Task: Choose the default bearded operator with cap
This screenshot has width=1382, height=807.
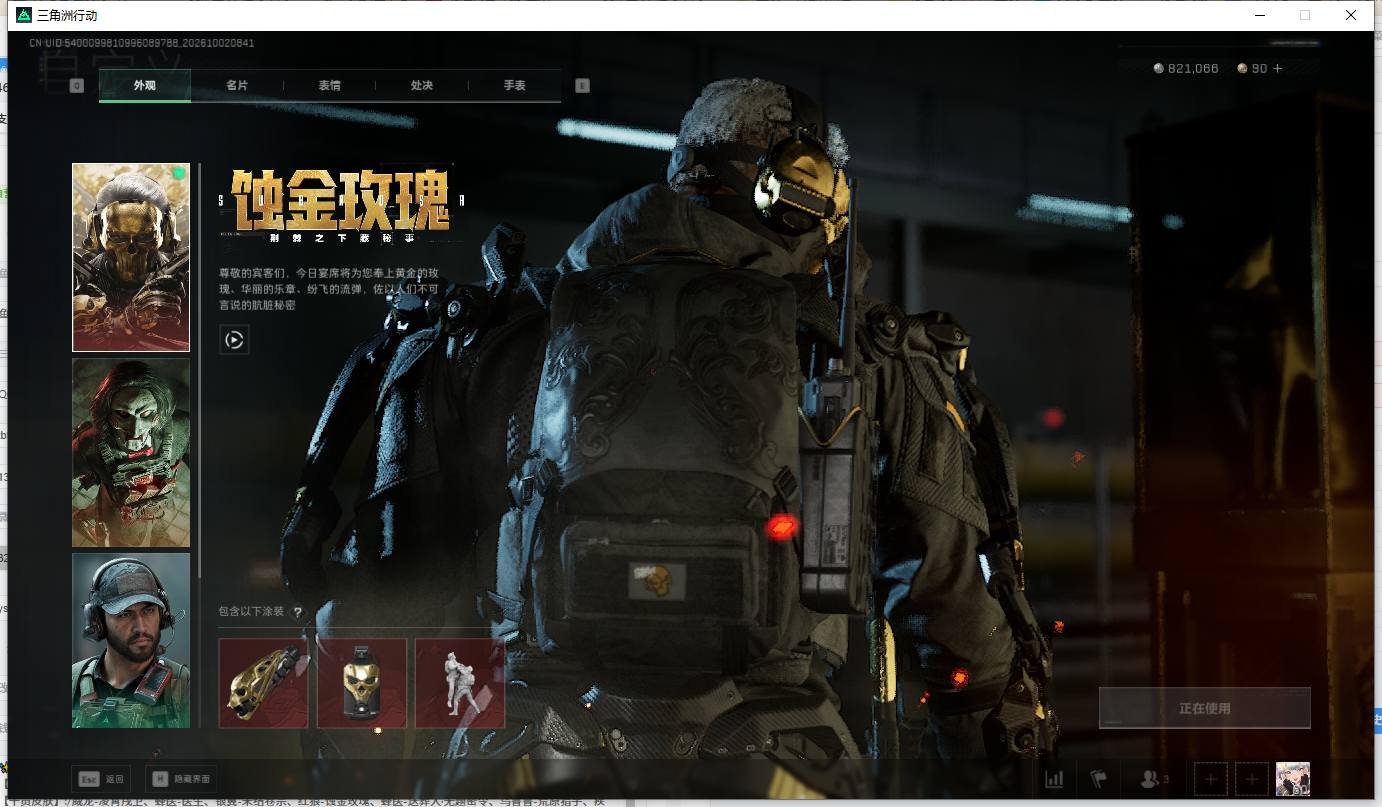Action: tap(131, 640)
